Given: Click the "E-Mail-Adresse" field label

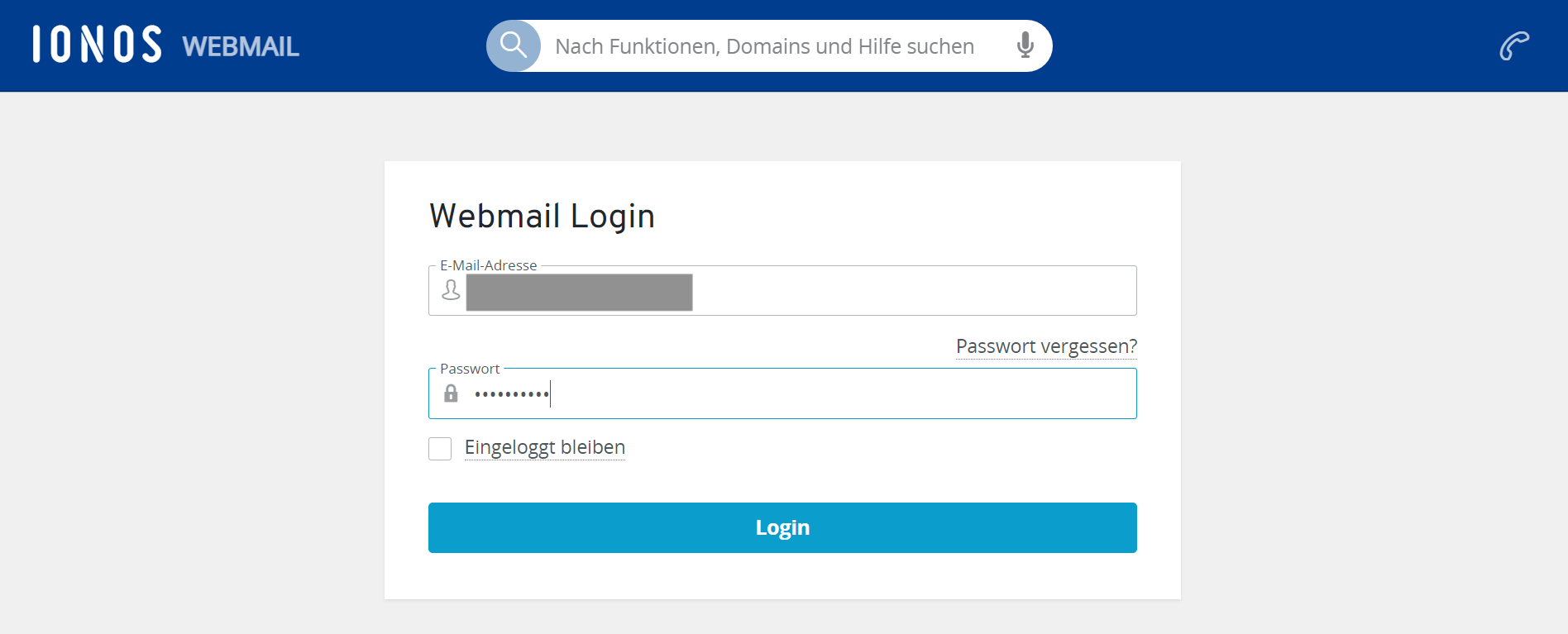Looking at the screenshot, I should tap(488, 265).
